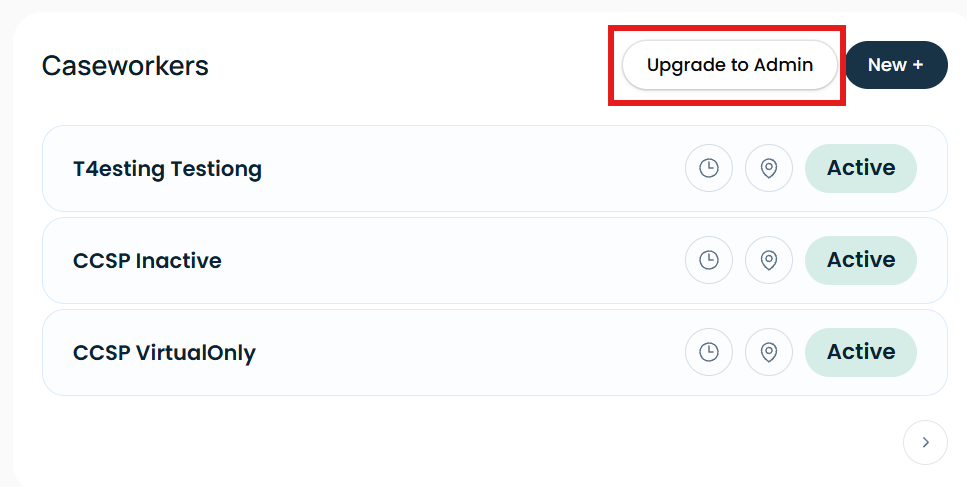This screenshot has height=487, width=967.
Task: Click the Upgrade to Admin button
Action: (730, 65)
